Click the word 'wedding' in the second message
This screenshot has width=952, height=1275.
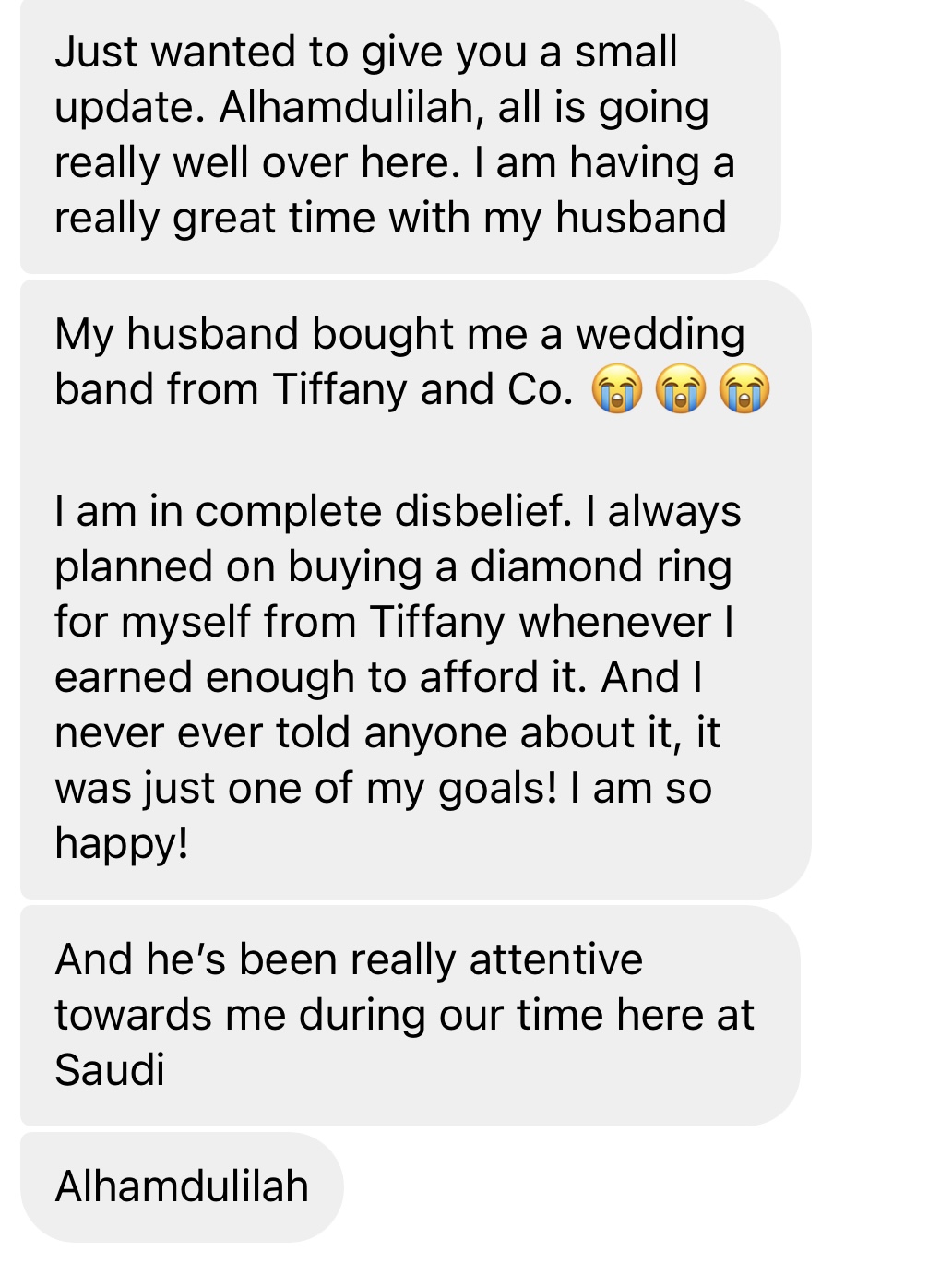click(660, 336)
